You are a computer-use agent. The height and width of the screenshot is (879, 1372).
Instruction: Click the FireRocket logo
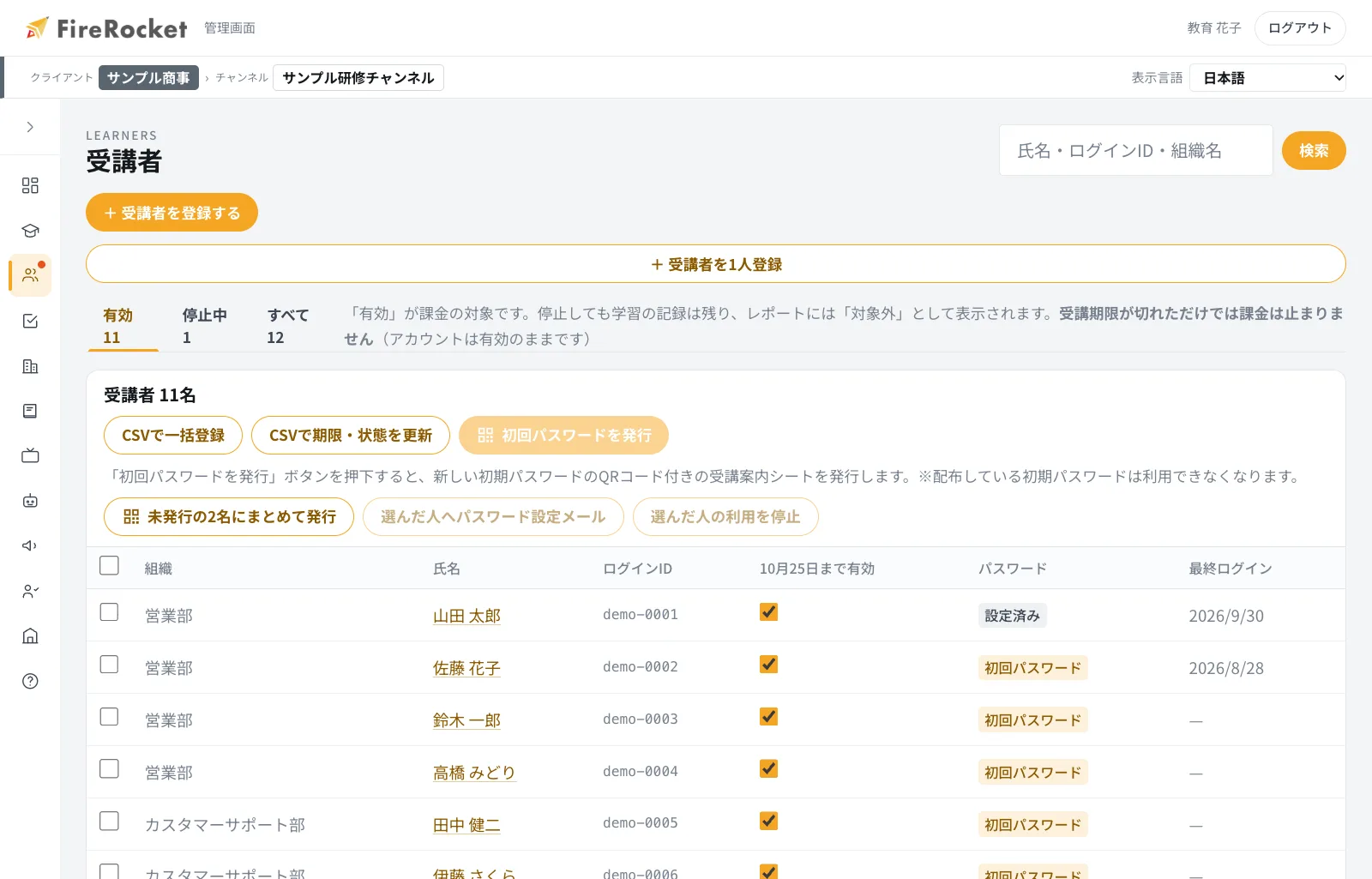tap(106, 28)
